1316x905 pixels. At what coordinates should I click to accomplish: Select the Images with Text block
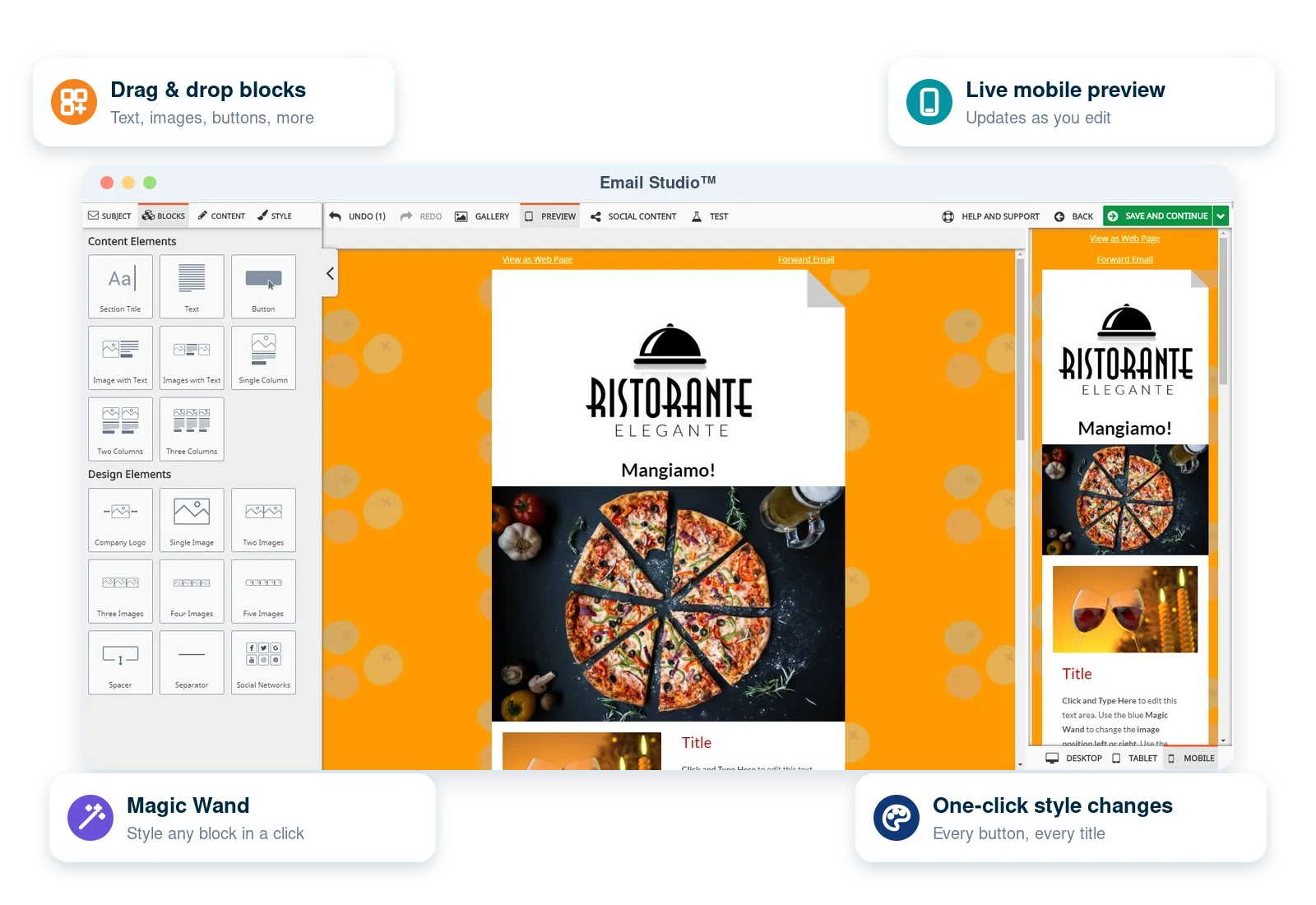pos(192,358)
